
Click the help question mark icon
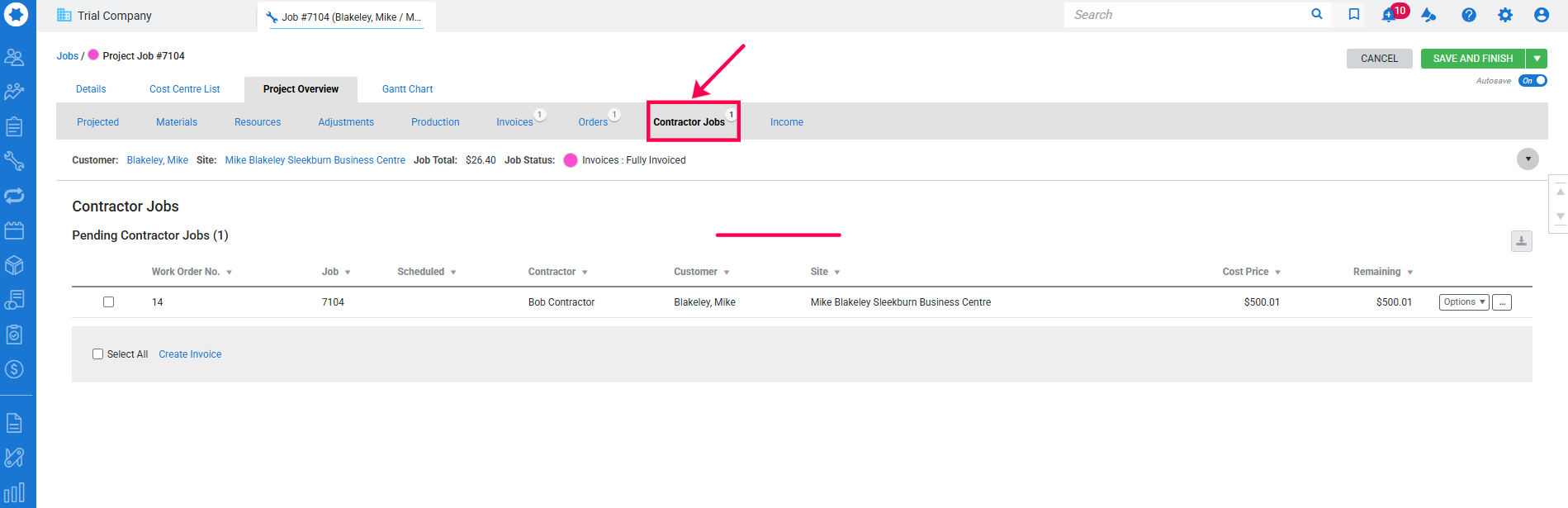click(x=1468, y=15)
